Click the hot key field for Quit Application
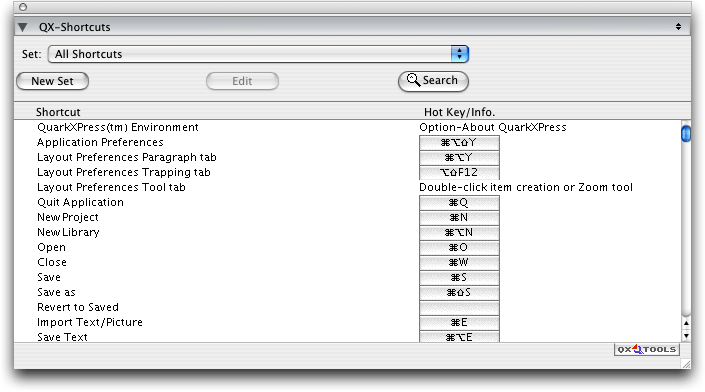The image size is (705, 392). click(459, 202)
